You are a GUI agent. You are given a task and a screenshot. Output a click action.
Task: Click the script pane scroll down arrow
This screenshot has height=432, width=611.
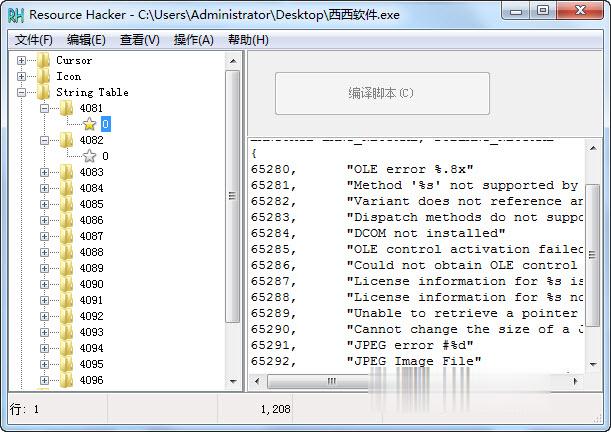(593, 365)
